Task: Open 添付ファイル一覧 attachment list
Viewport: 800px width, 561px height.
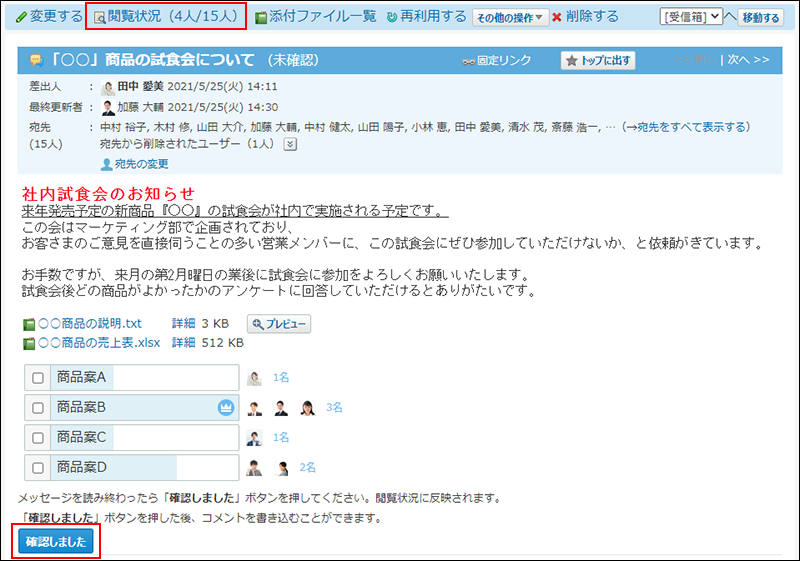Action: coord(316,16)
